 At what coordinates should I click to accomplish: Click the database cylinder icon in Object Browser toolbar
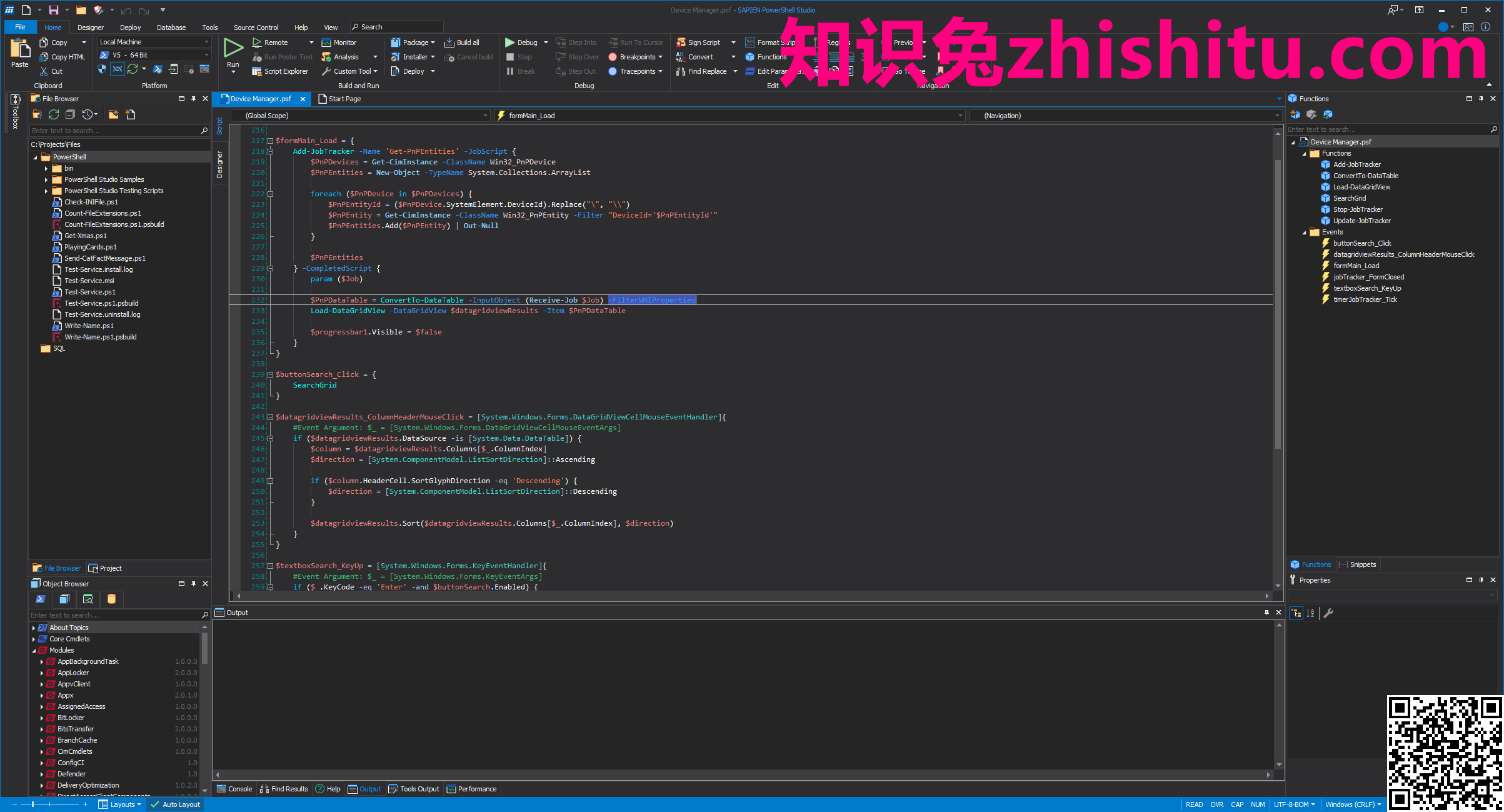[111, 599]
